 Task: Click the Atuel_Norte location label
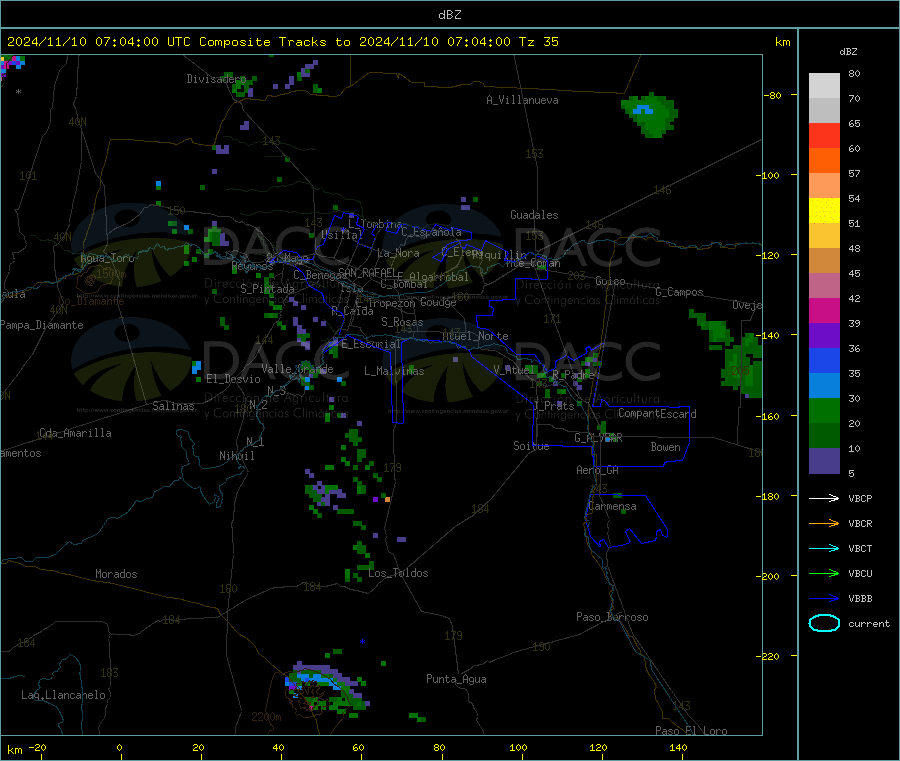tap(475, 336)
